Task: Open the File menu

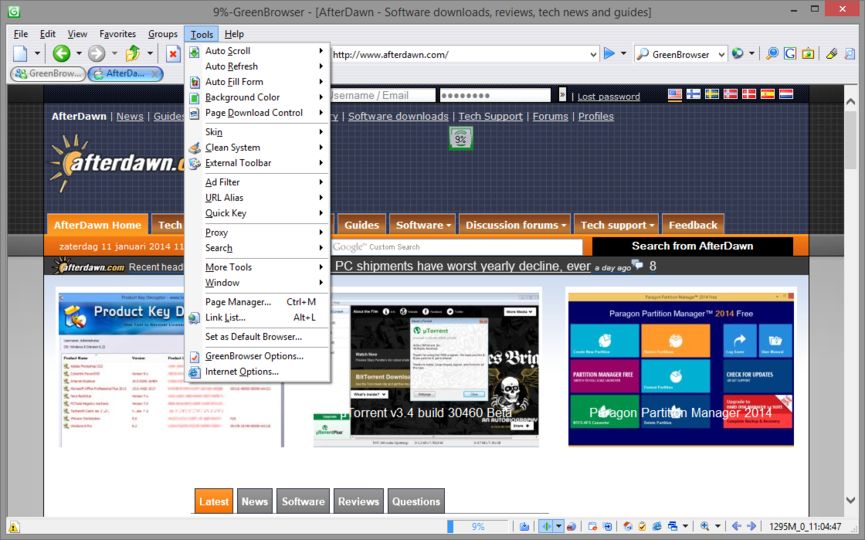Action: (x=20, y=34)
